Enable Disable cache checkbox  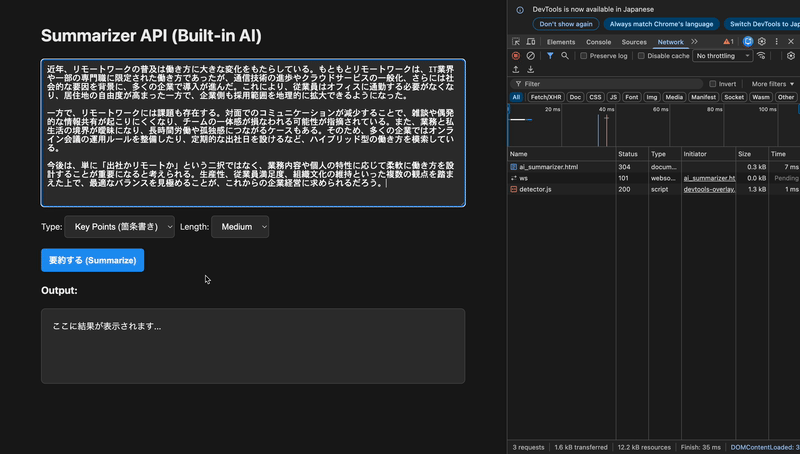(x=641, y=56)
